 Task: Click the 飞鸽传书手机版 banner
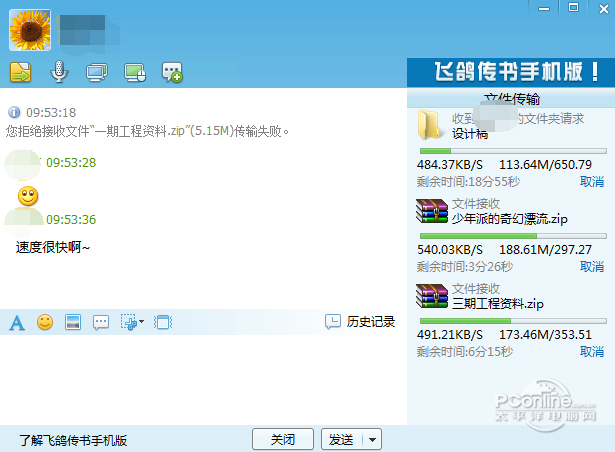[x=511, y=73]
